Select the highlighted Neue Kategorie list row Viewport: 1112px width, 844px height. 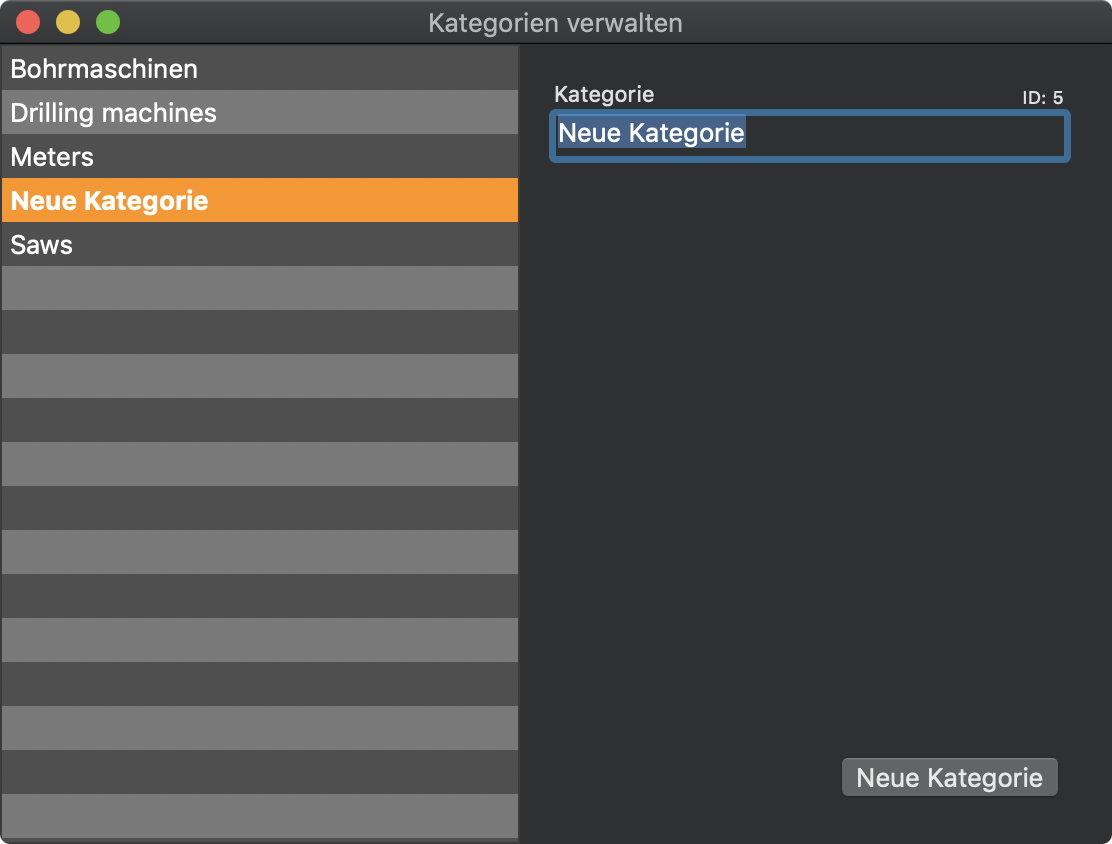260,200
